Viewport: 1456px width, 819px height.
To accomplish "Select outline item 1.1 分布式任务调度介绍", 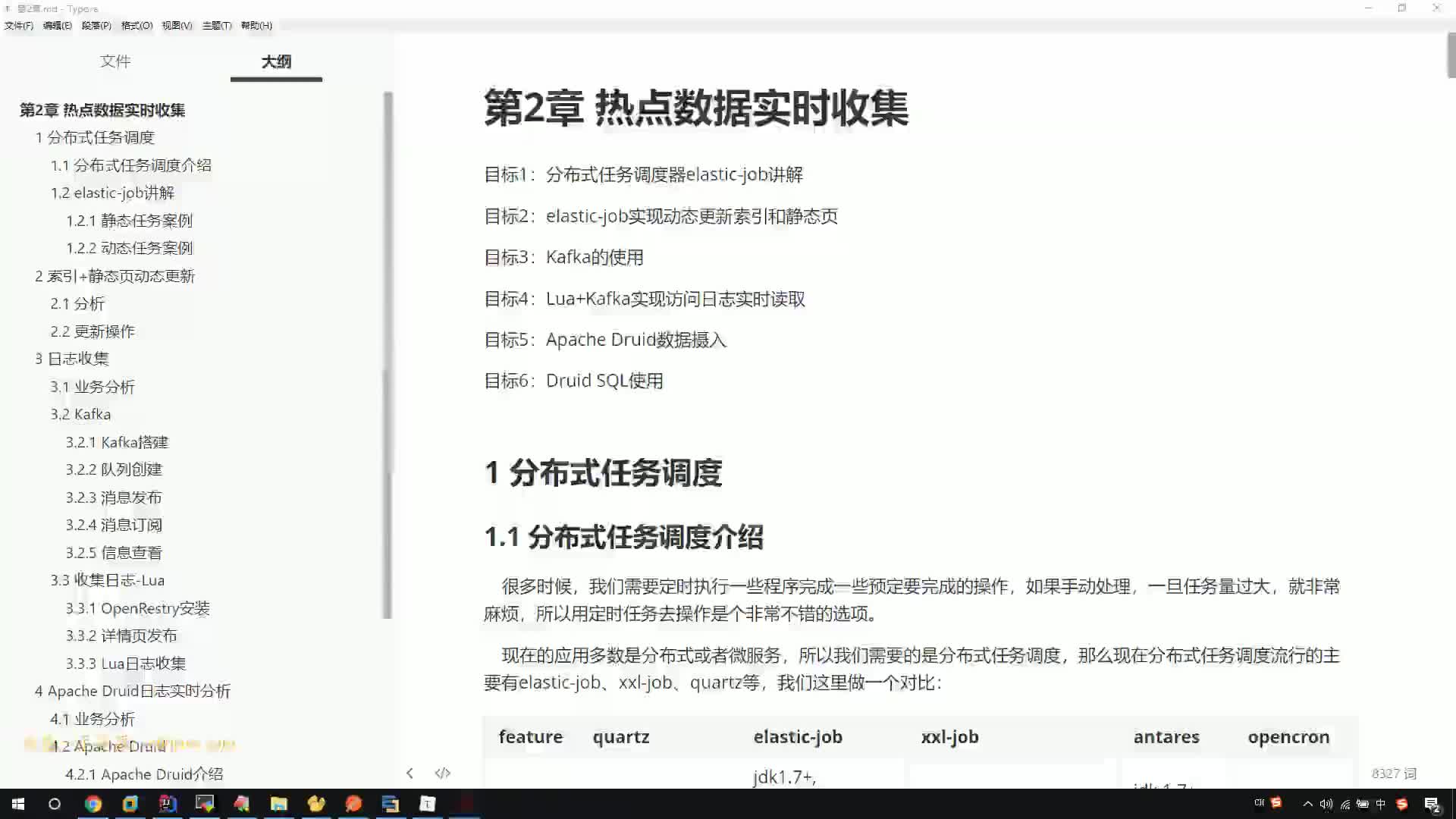I will (x=131, y=165).
